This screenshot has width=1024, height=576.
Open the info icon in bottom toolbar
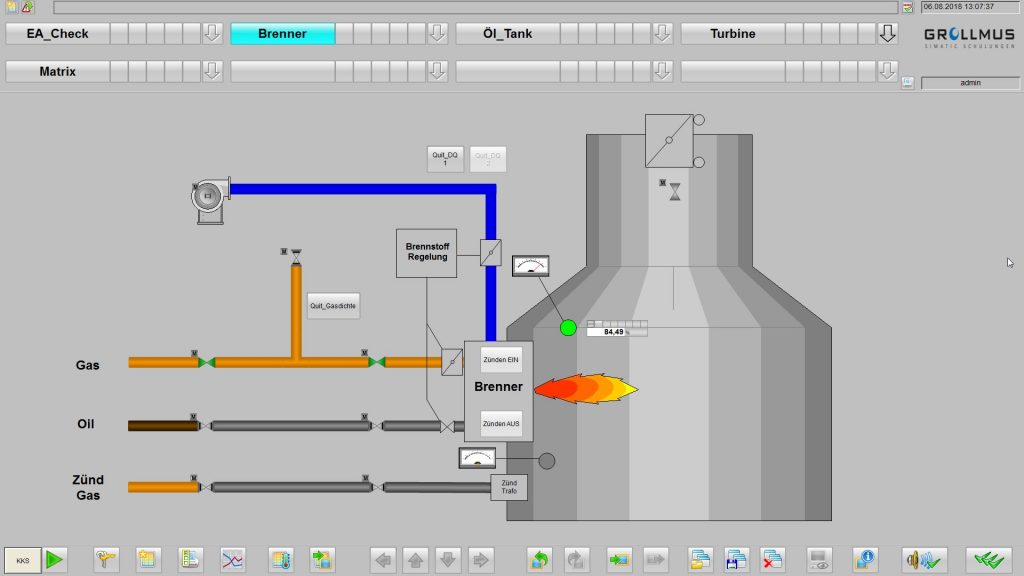(x=865, y=560)
